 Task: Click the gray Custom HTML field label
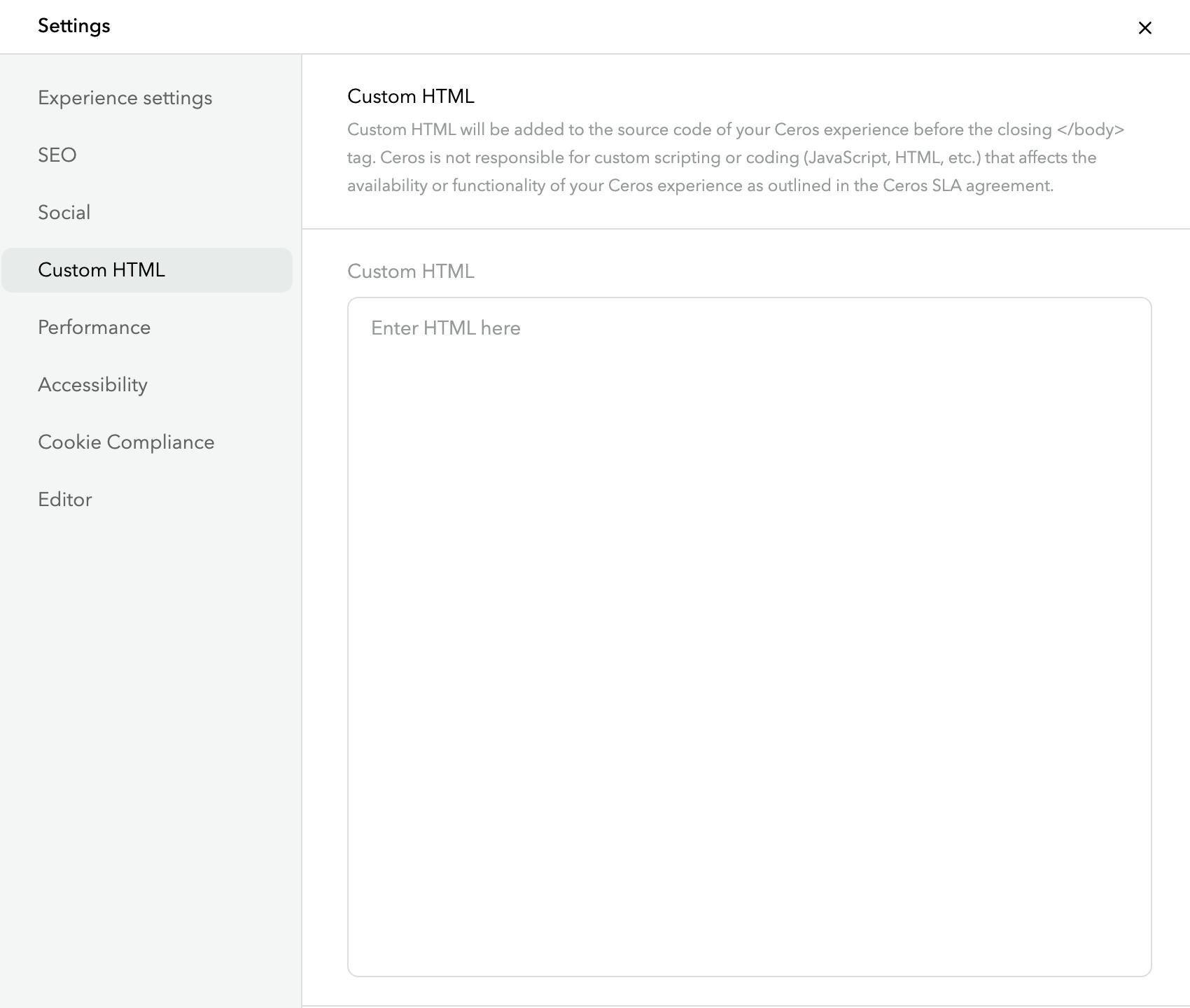tap(411, 272)
